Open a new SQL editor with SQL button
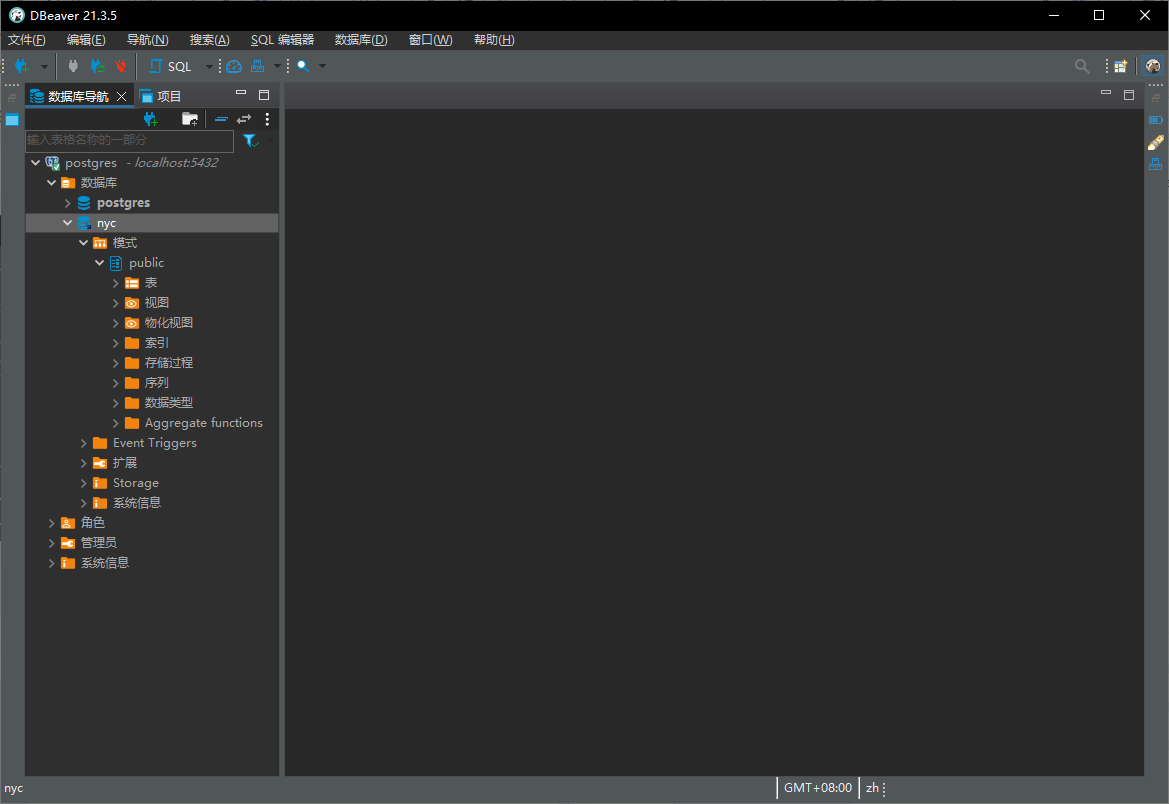Viewport: 1169px width, 804px height. (171, 66)
